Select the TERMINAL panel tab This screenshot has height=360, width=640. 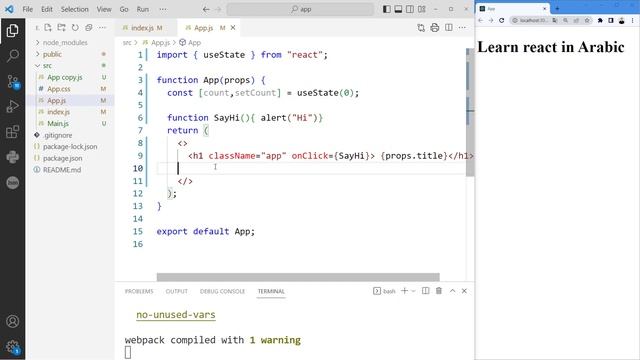271,291
